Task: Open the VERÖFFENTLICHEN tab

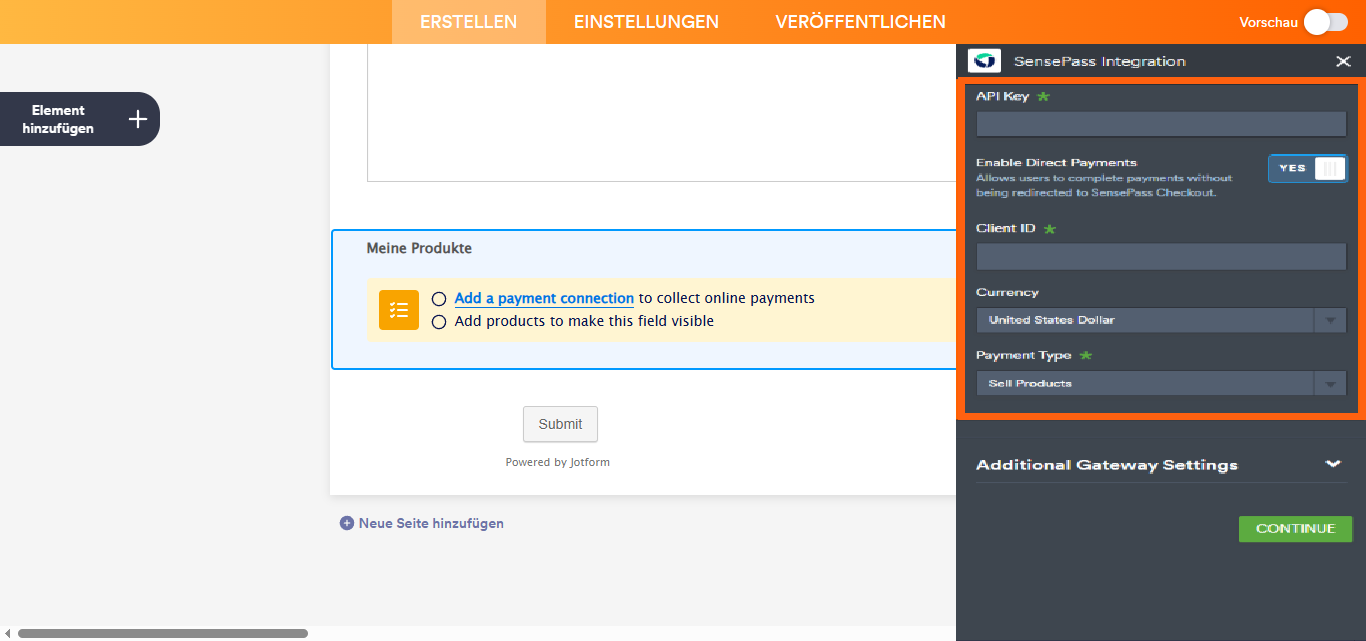Action: pos(861,21)
